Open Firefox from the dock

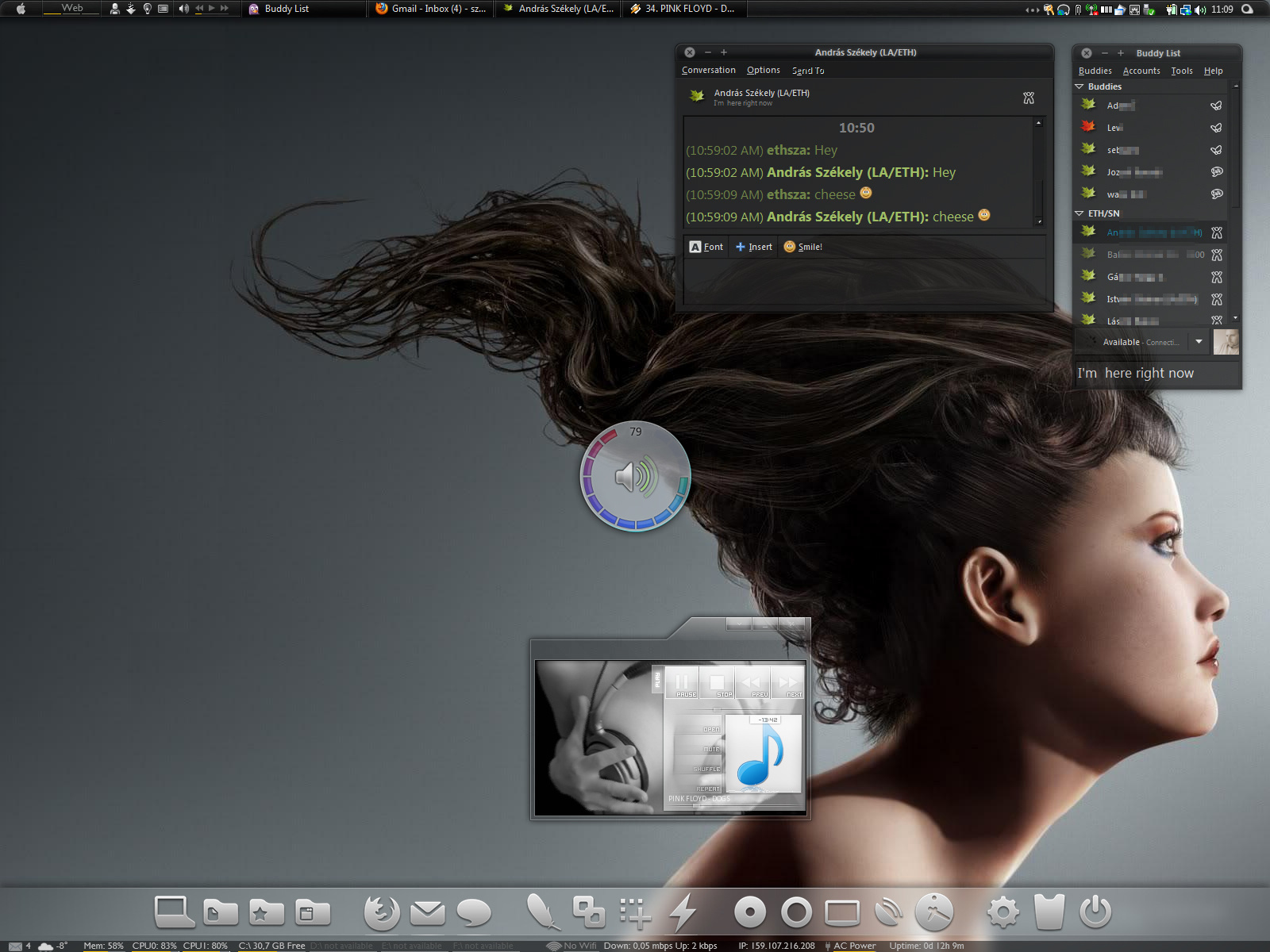point(382,912)
